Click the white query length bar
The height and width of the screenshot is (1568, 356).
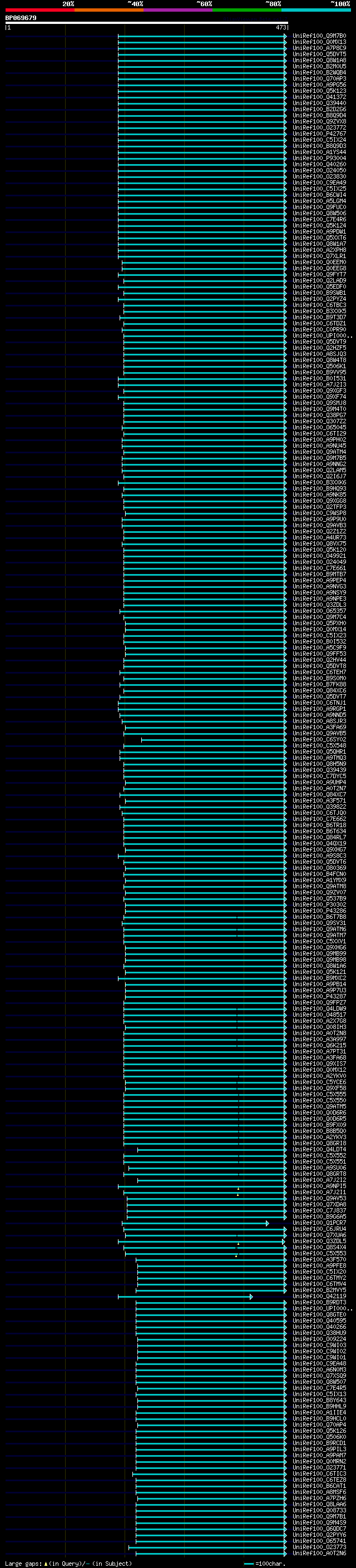pos(147,22)
